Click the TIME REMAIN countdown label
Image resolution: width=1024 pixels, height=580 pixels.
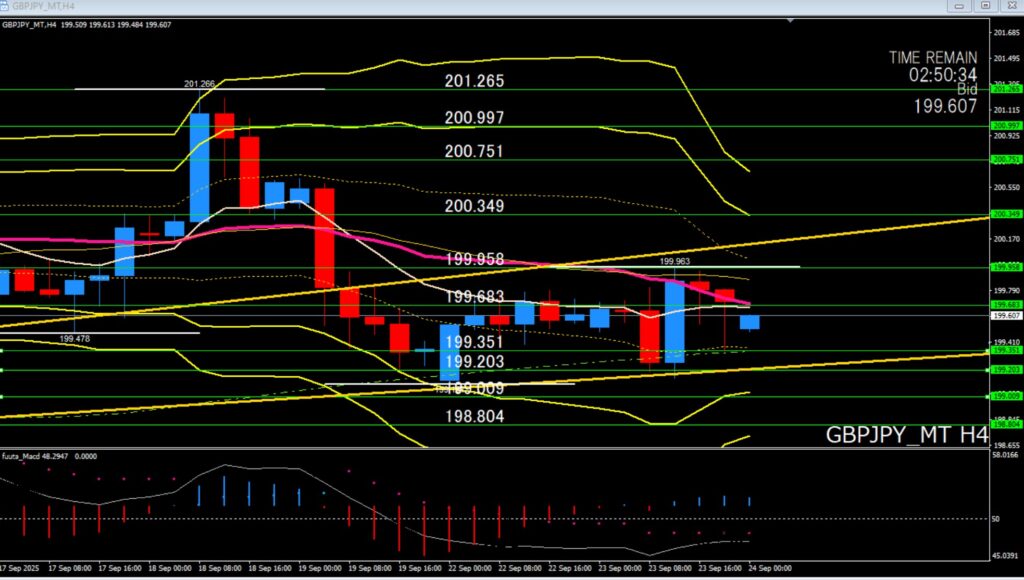pos(932,58)
